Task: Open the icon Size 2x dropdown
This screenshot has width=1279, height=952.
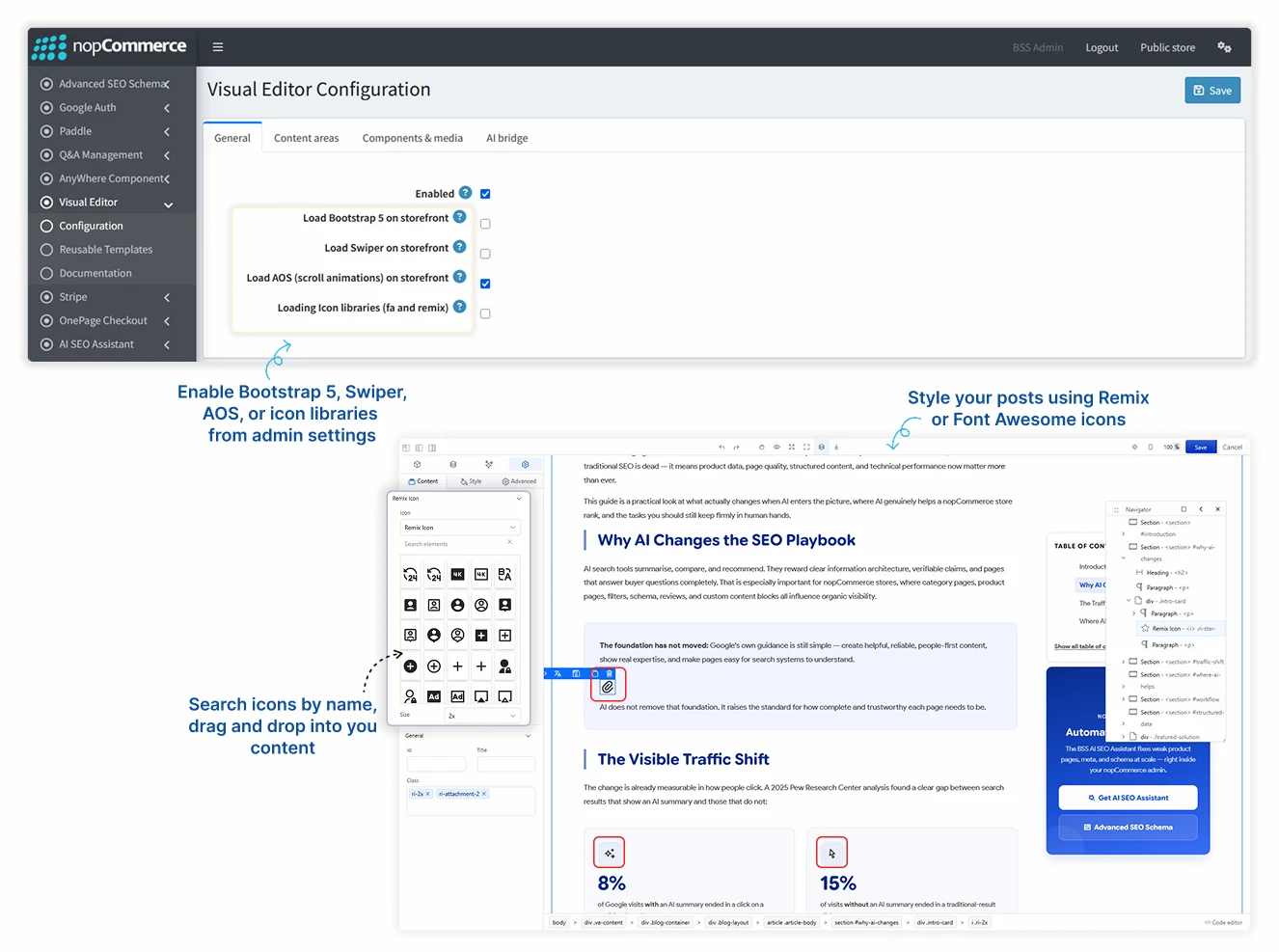Action: (x=482, y=716)
